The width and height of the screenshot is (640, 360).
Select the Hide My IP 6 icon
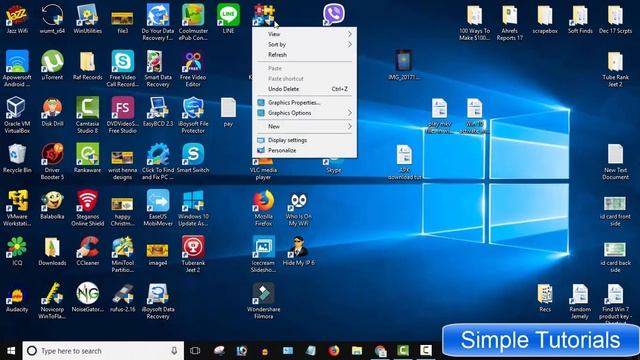coord(299,251)
